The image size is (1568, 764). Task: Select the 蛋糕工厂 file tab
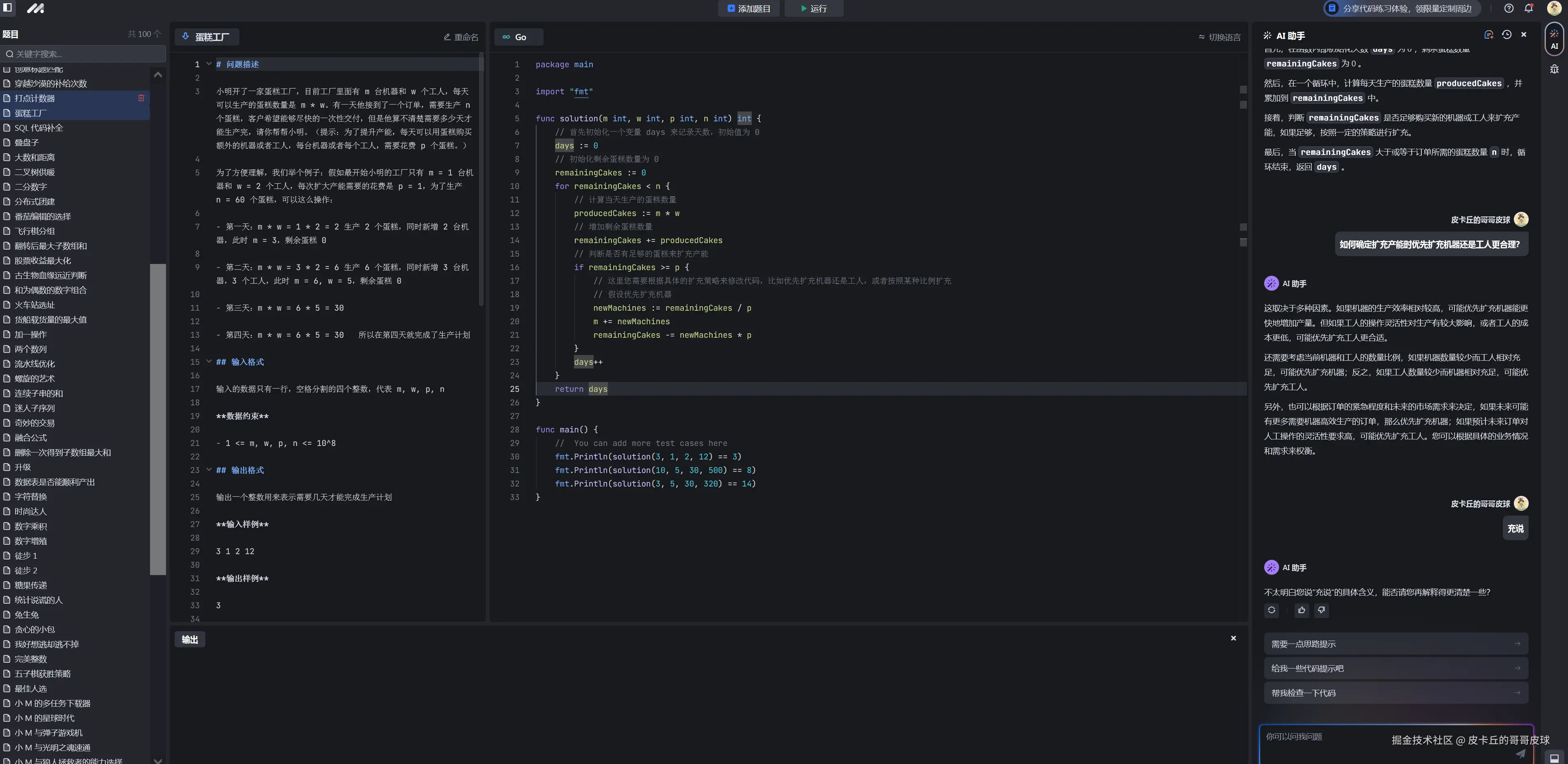pyautogui.click(x=206, y=37)
